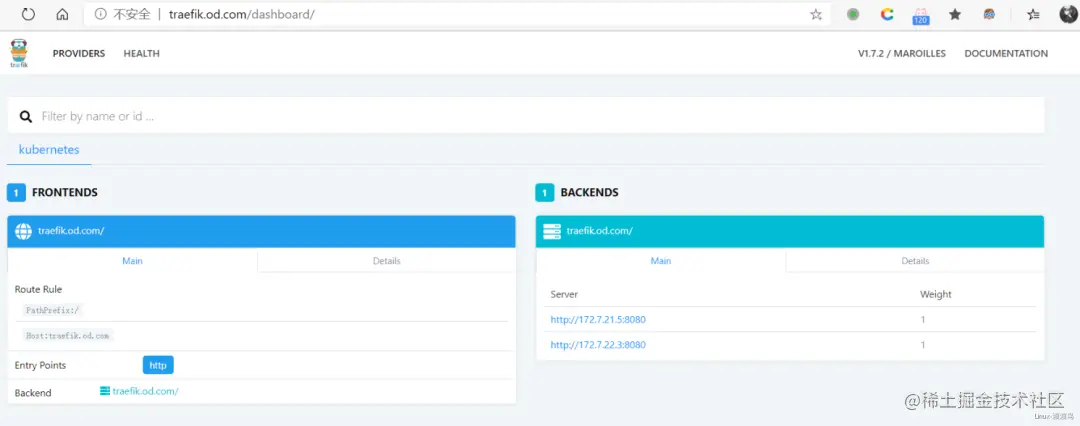The height and width of the screenshot is (426, 1080).
Task: Click the browser reload icon
Action: click(x=28, y=14)
